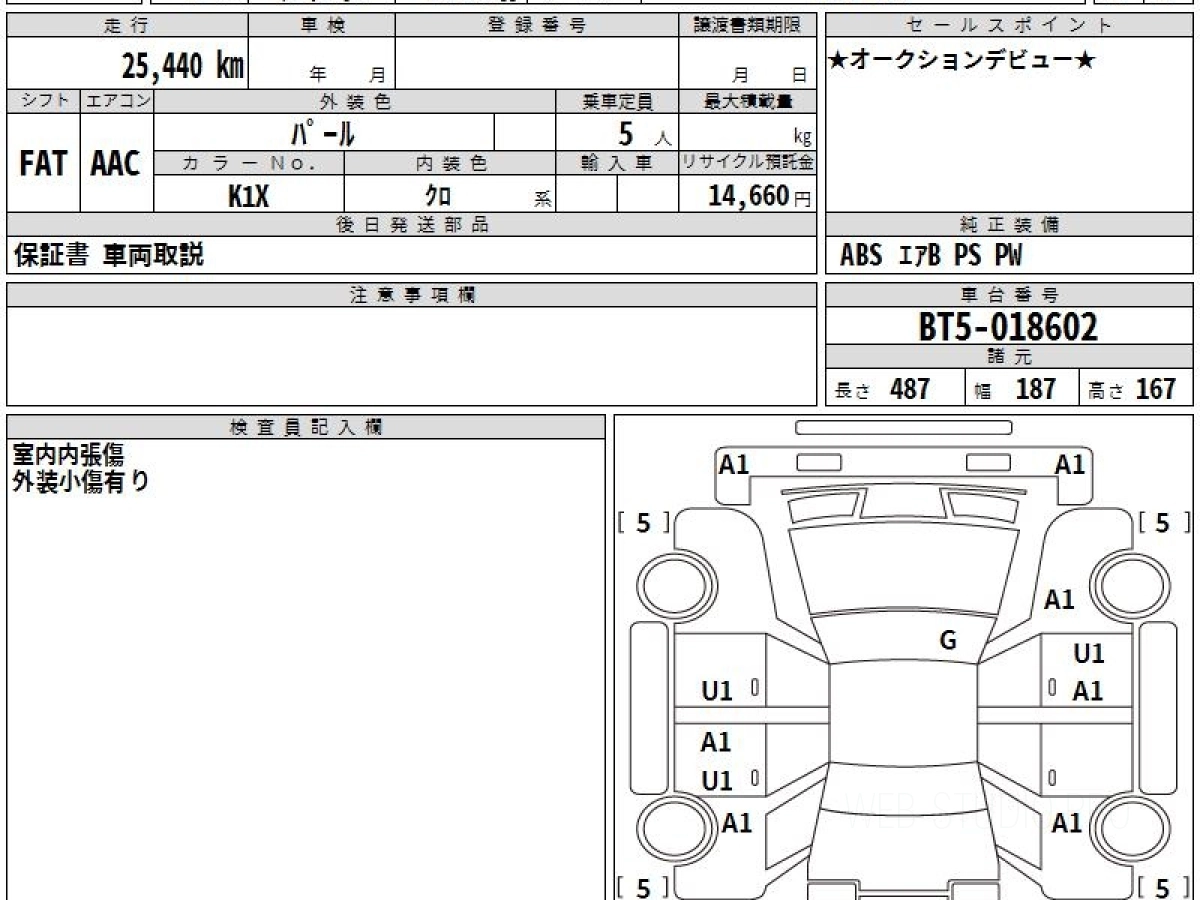
Task: Click the ★オークションデビュー★ sales point text
Action: click(962, 61)
